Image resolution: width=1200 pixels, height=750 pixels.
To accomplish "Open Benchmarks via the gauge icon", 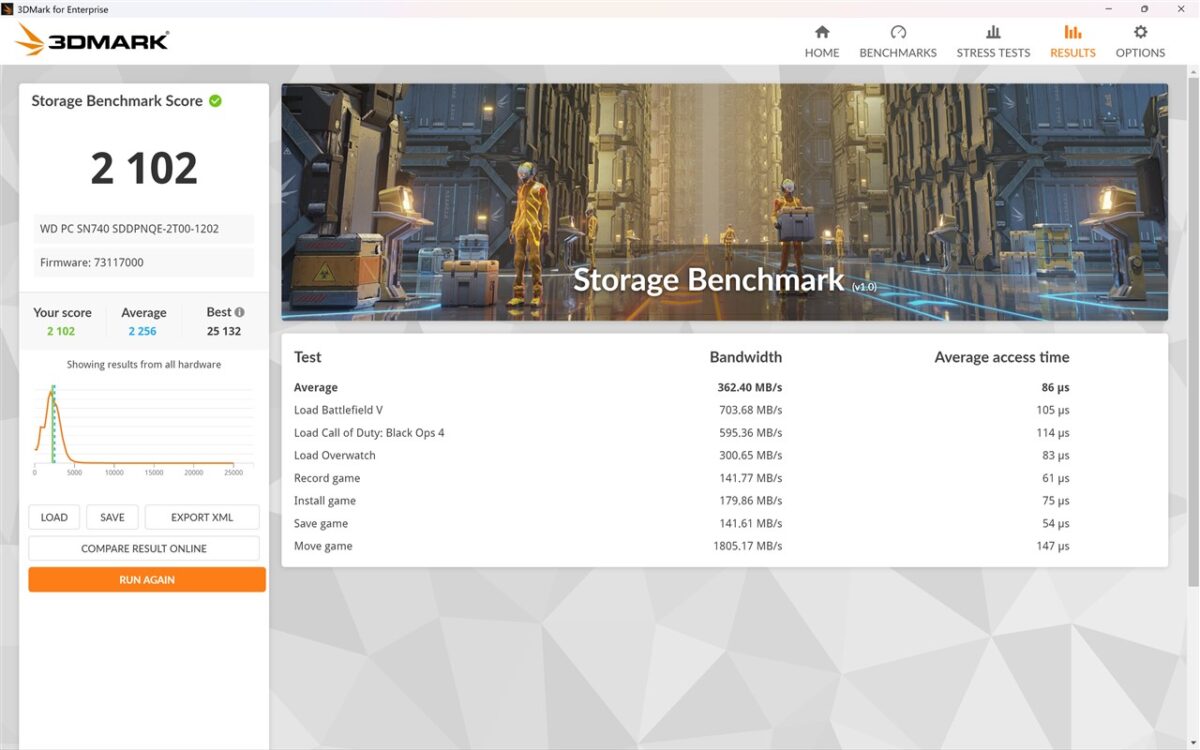I will coord(898,33).
